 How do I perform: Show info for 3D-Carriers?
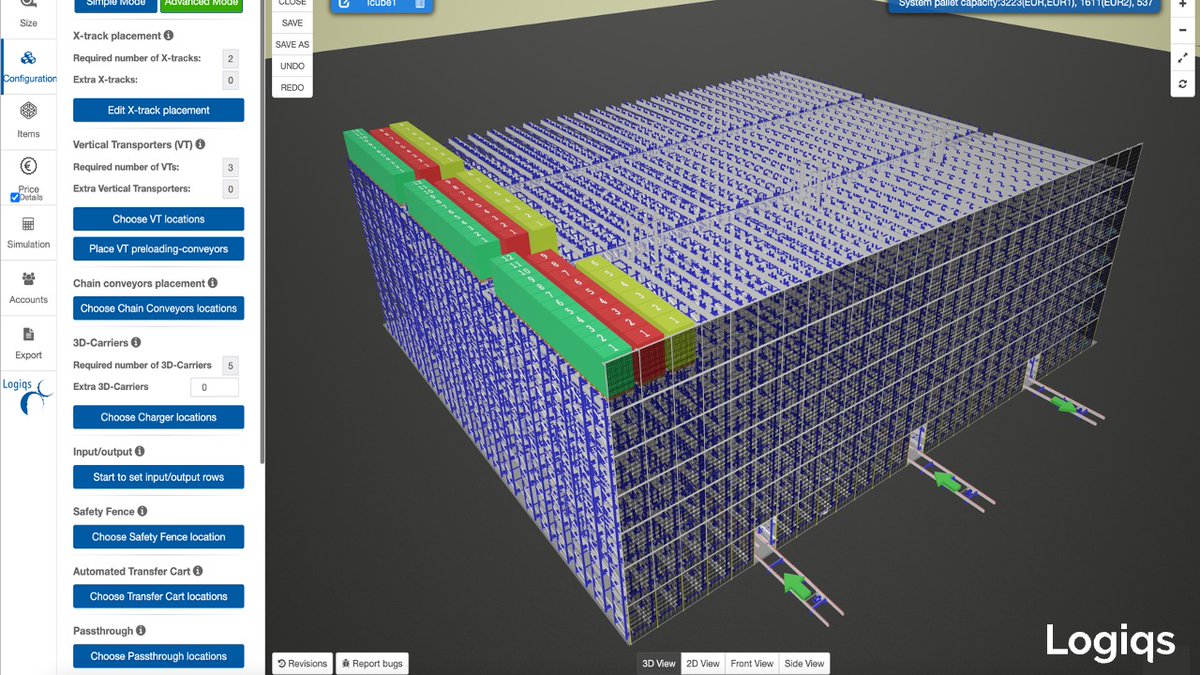click(136, 342)
